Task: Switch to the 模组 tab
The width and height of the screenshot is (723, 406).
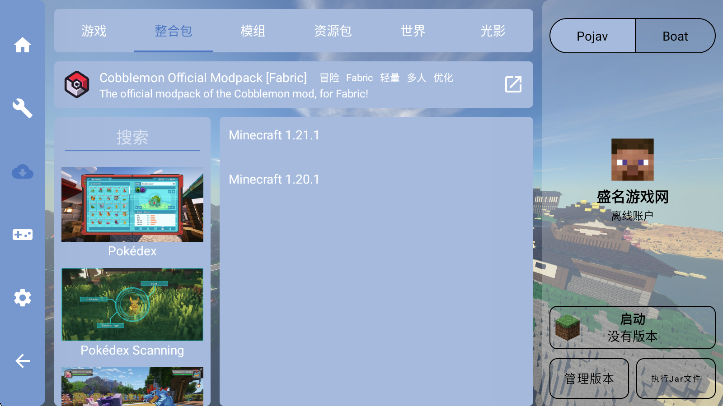Action: [x=253, y=31]
